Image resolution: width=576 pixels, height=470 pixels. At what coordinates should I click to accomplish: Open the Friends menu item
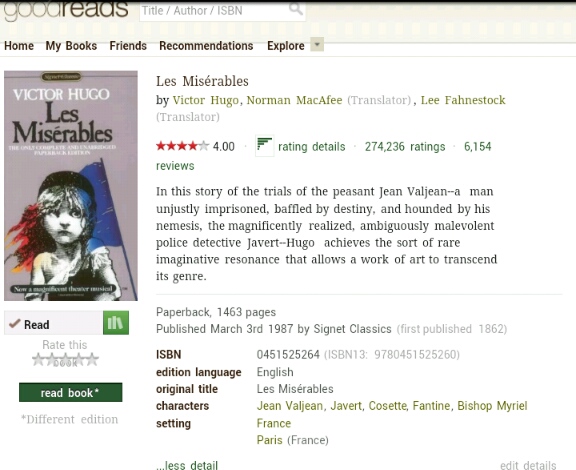point(128,46)
